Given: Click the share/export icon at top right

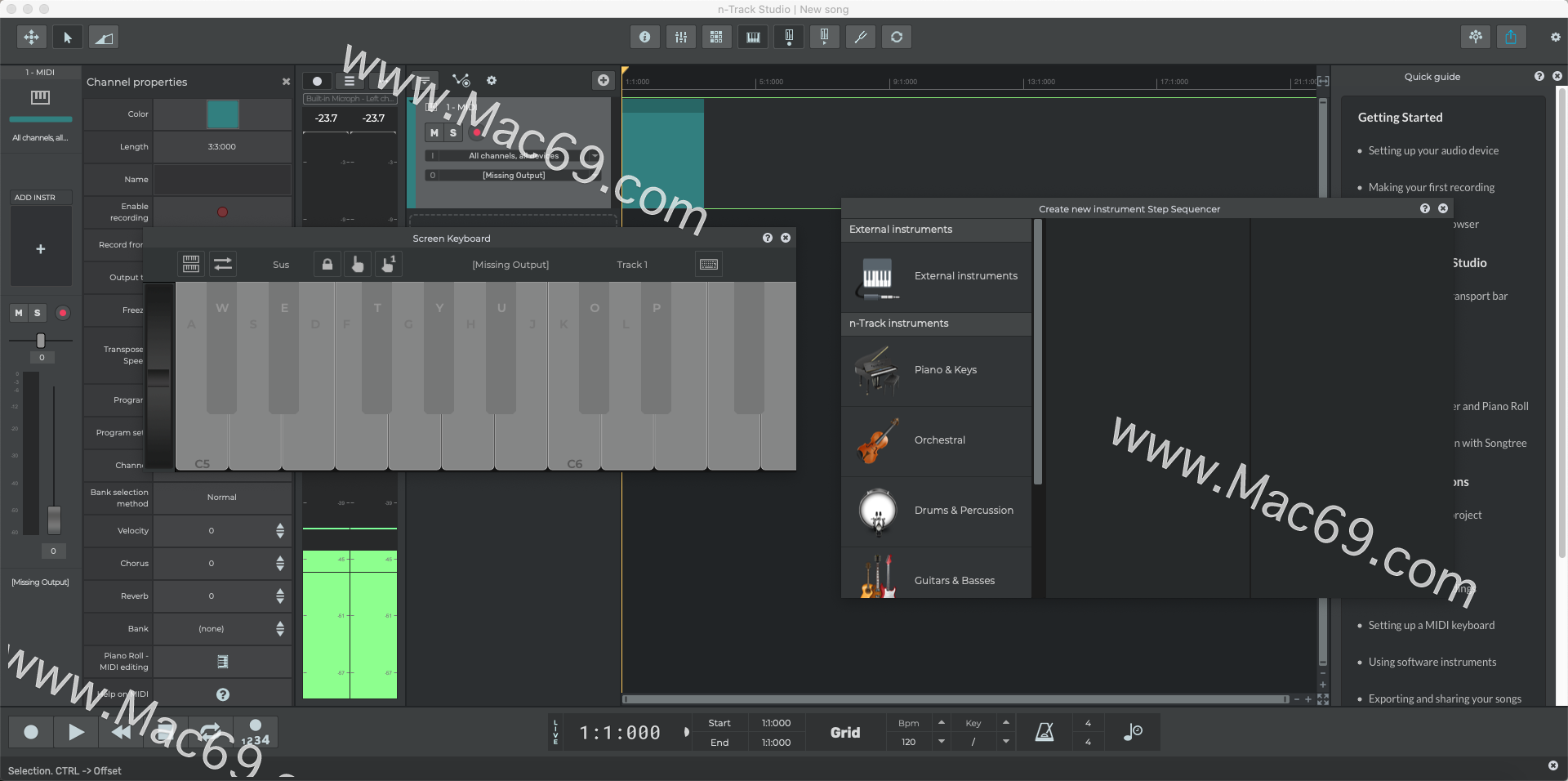Looking at the screenshot, I should pyautogui.click(x=1511, y=37).
